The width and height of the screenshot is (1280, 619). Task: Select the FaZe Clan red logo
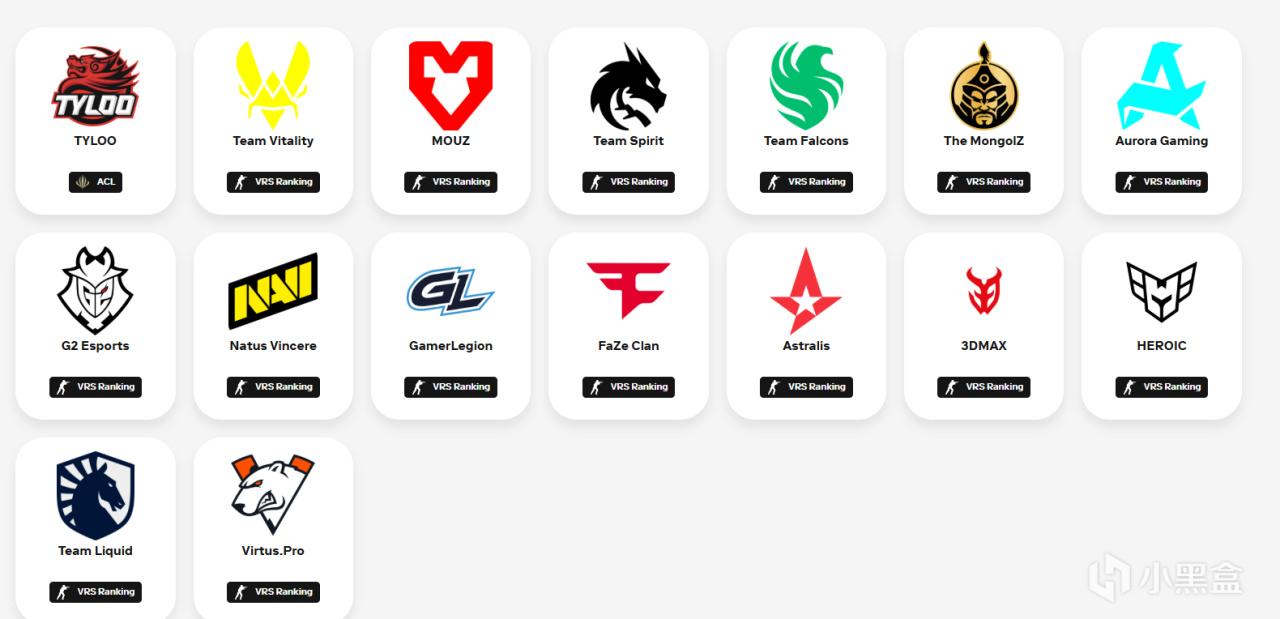click(x=628, y=291)
